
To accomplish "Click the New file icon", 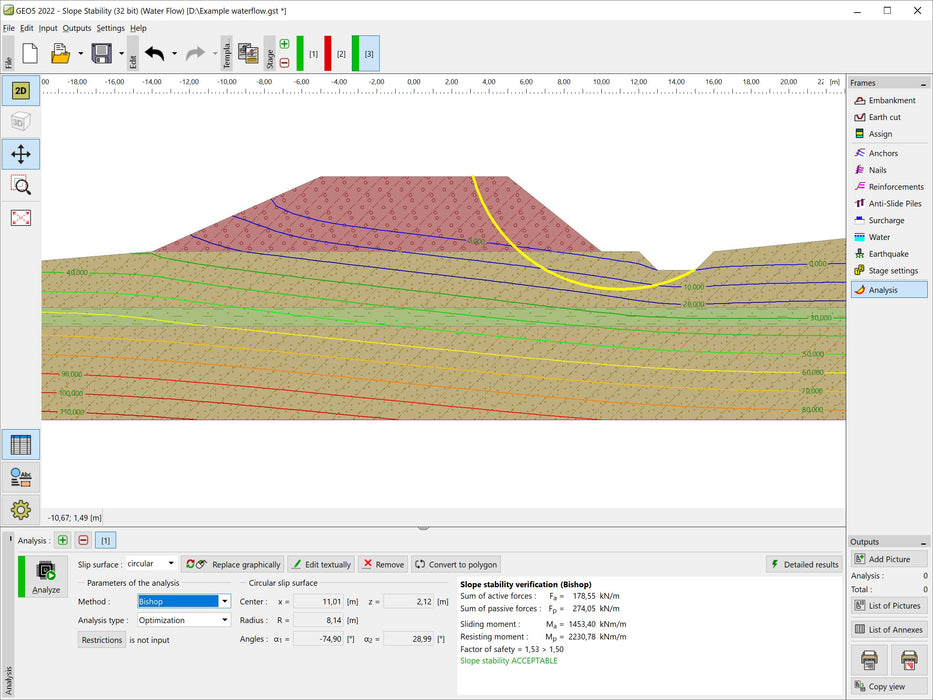I will (30, 53).
